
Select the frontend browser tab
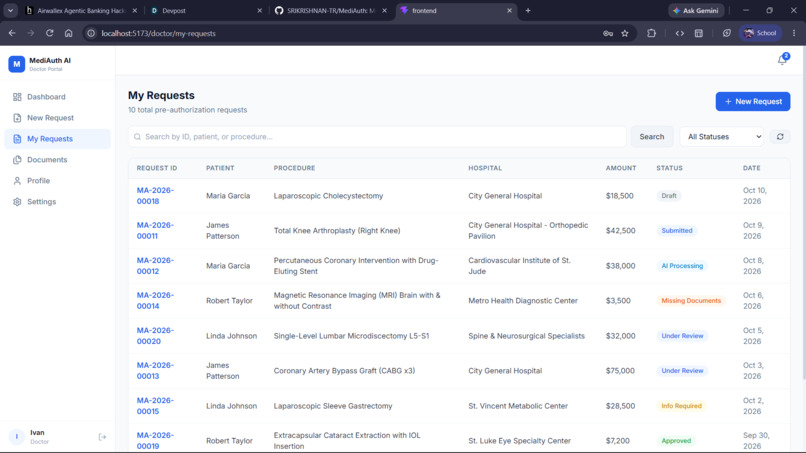[456, 11]
